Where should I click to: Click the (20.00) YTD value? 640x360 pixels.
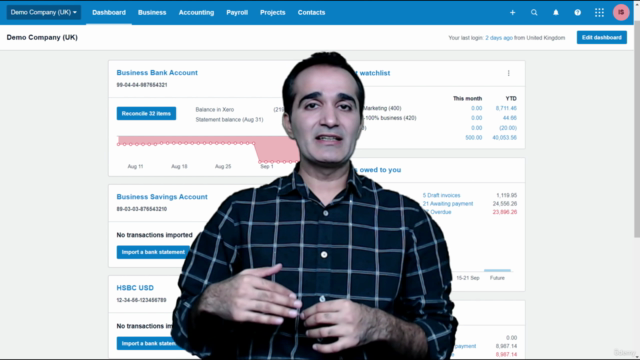[508, 128]
